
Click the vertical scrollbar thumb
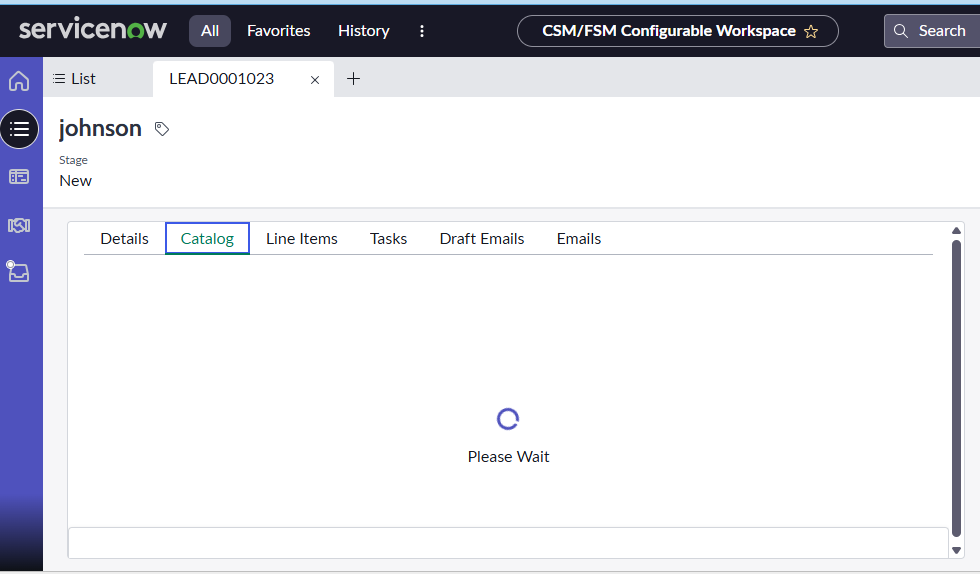click(x=956, y=388)
